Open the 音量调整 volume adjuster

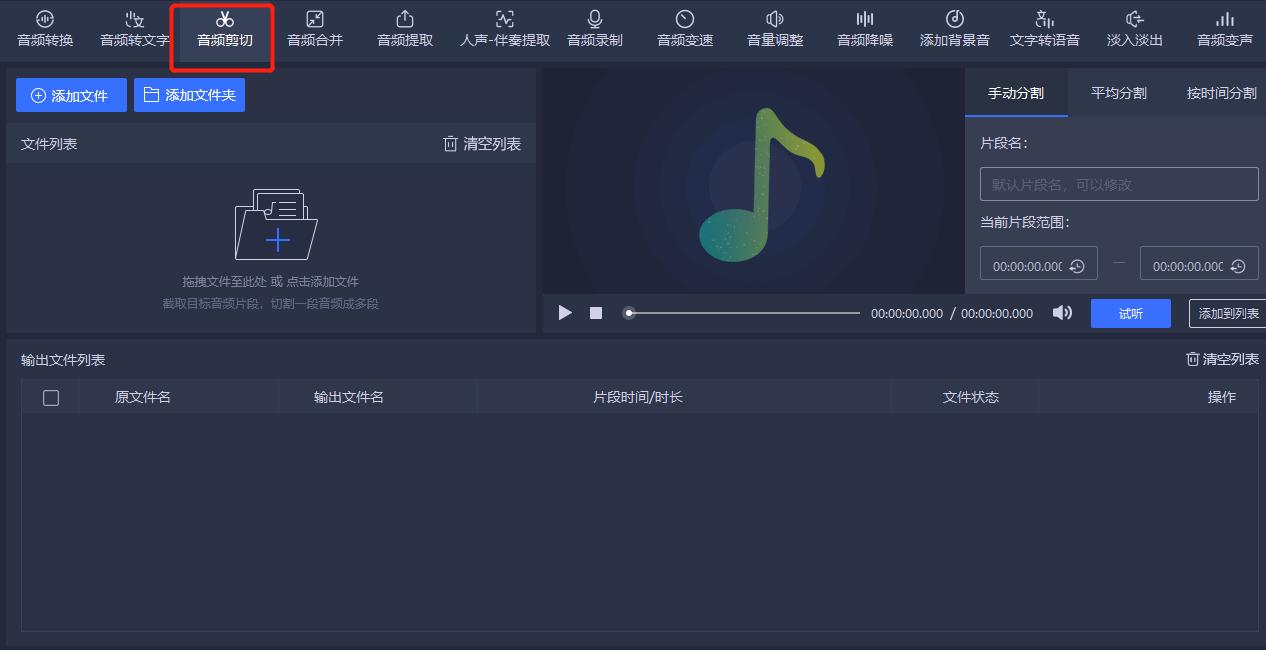(774, 27)
